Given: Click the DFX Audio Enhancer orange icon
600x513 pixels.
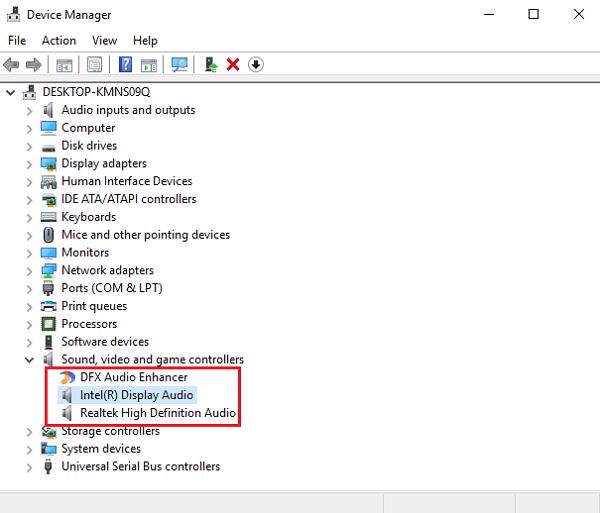Looking at the screenshot, I should click(x=67, y=377).
